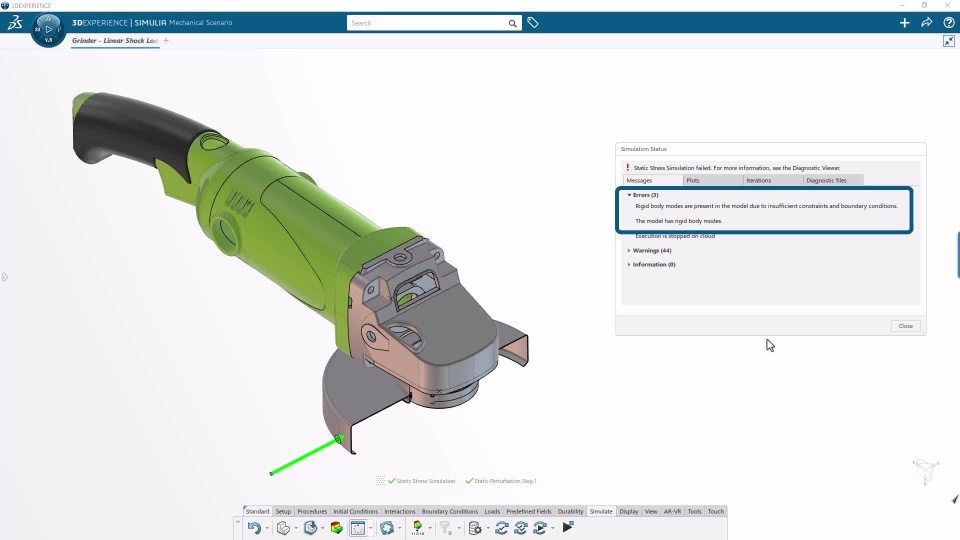The height and width of the screenshot is (540, 960).
Task: Expand the left side panel arrow
Action: (x=4, y=277)
